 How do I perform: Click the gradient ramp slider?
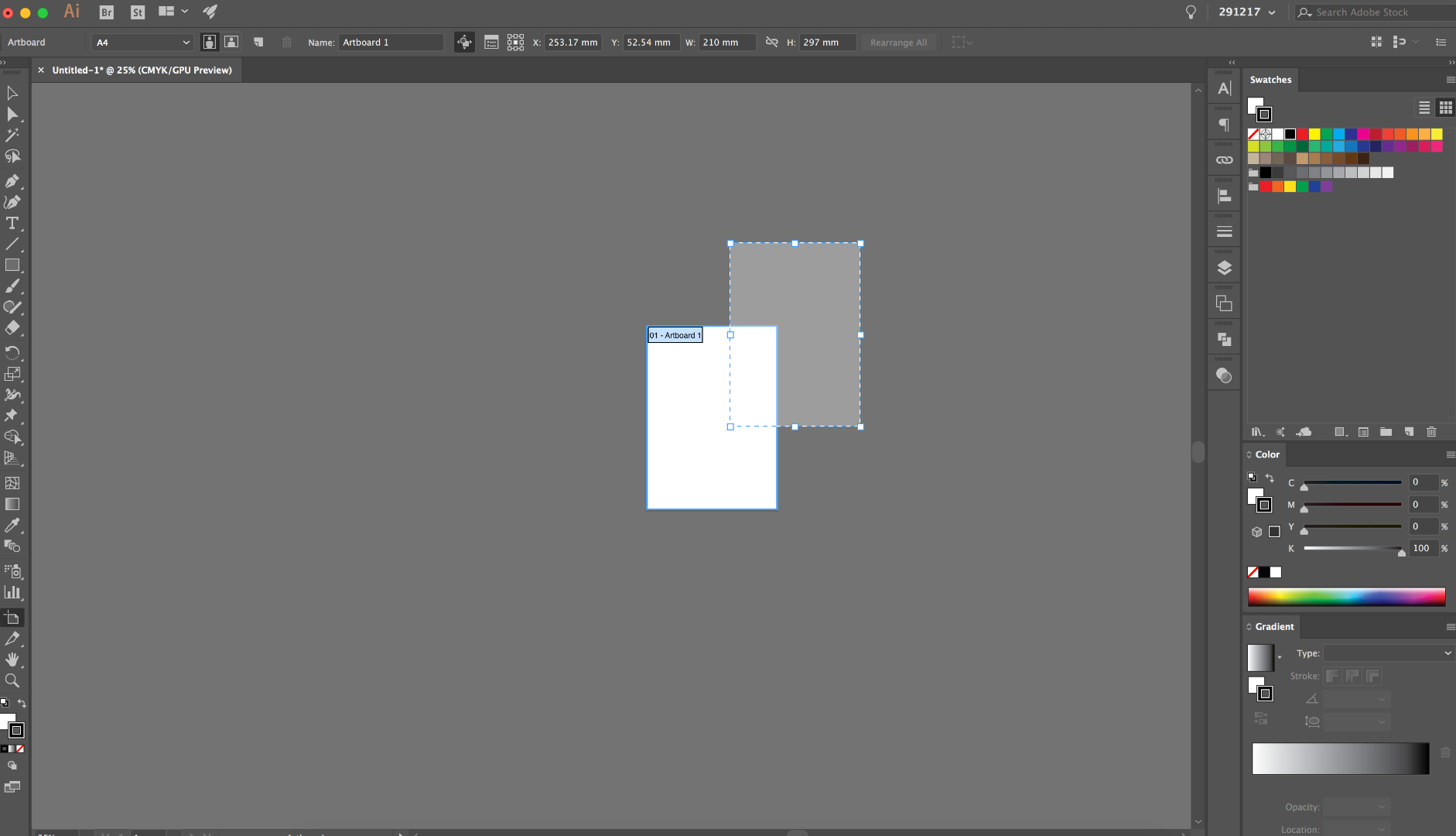[1340, 759]
